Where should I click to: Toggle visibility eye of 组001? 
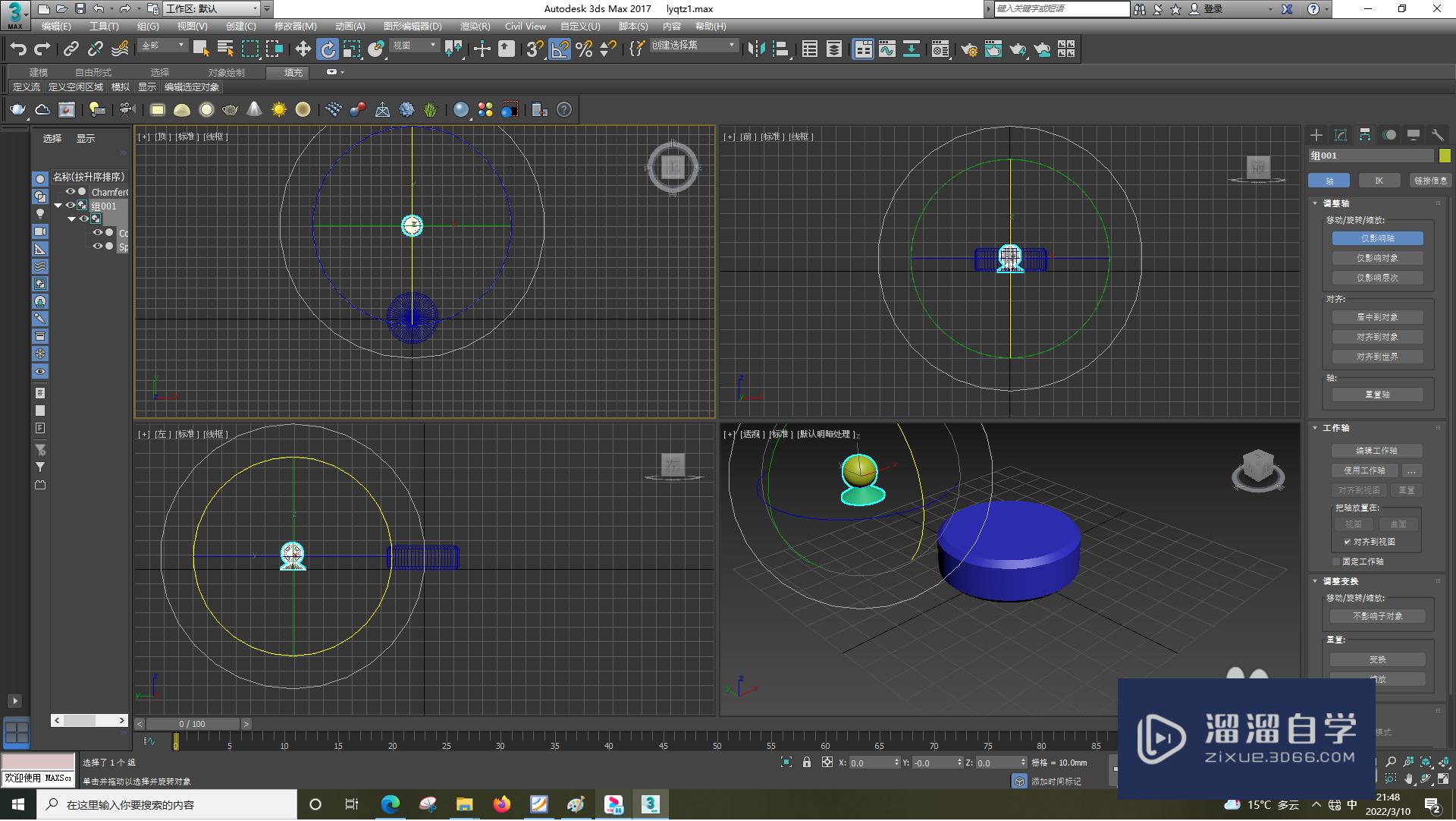click(x=71, y=206)
